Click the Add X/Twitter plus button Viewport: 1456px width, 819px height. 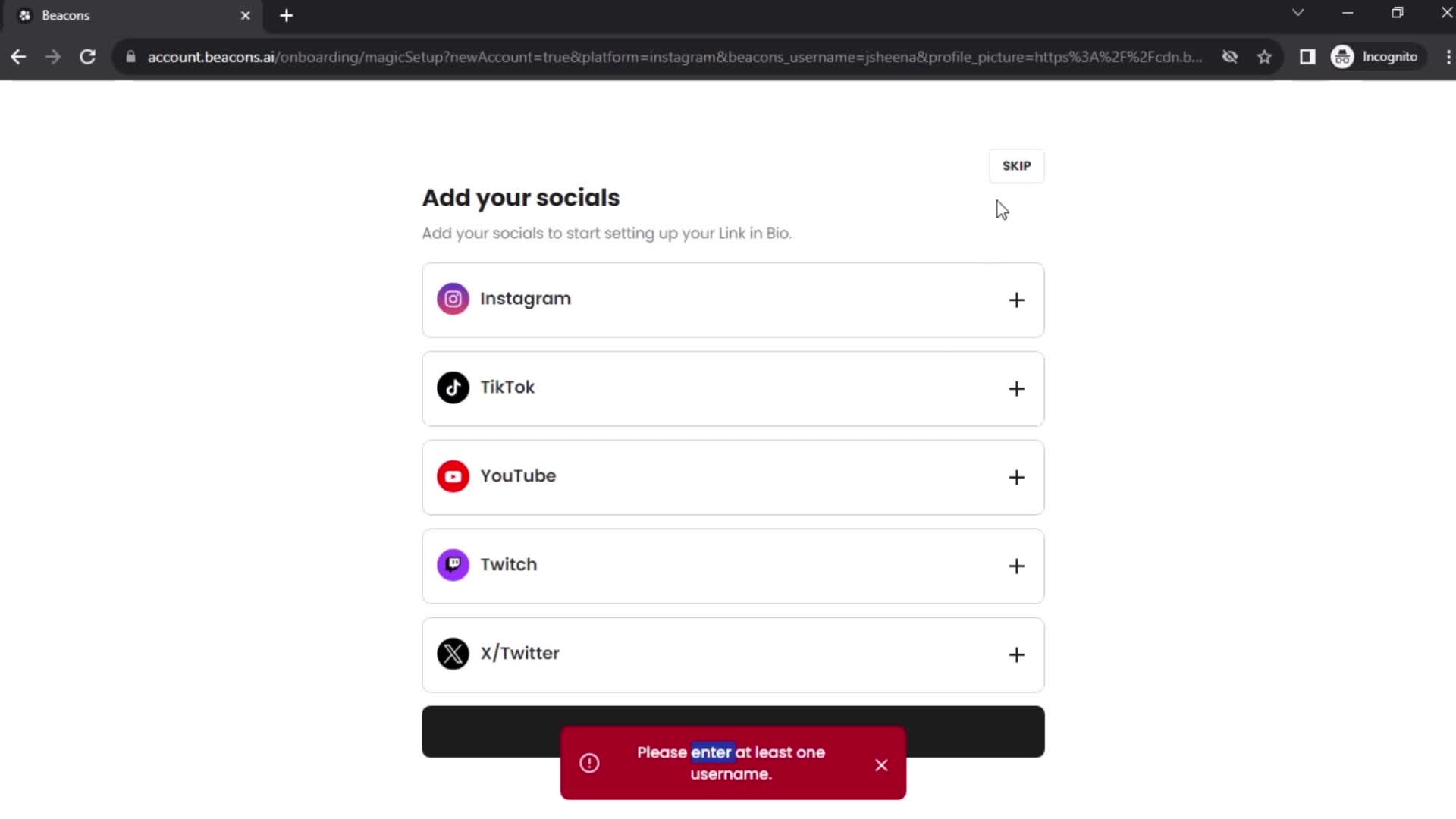[1015, 654]
